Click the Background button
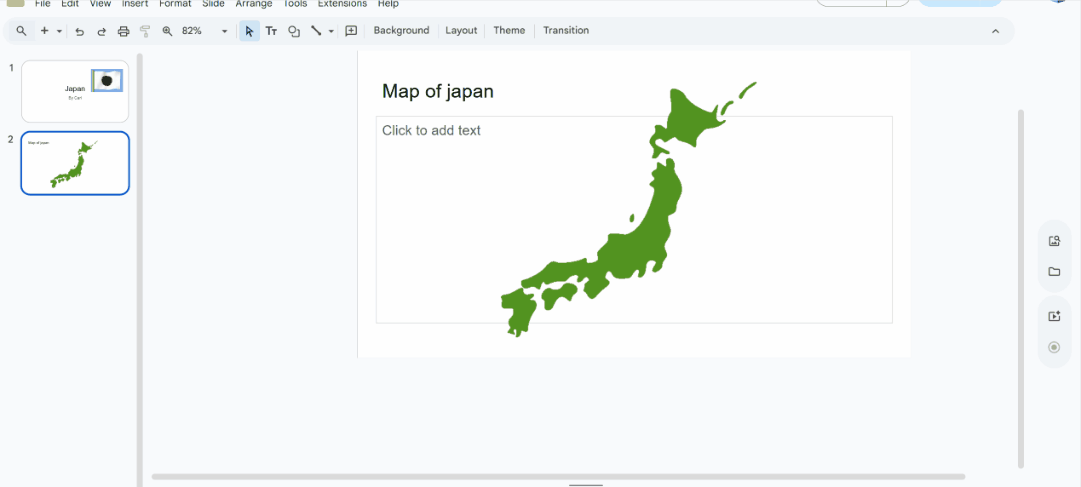The height and width of the screenshot is (487, 1081). (401, 30)
